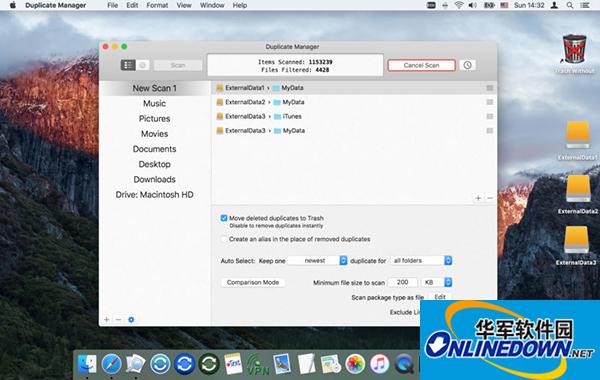Viewport: 600px width, 380px height.
Task: Open the View menu
Action: coord(184,5)
